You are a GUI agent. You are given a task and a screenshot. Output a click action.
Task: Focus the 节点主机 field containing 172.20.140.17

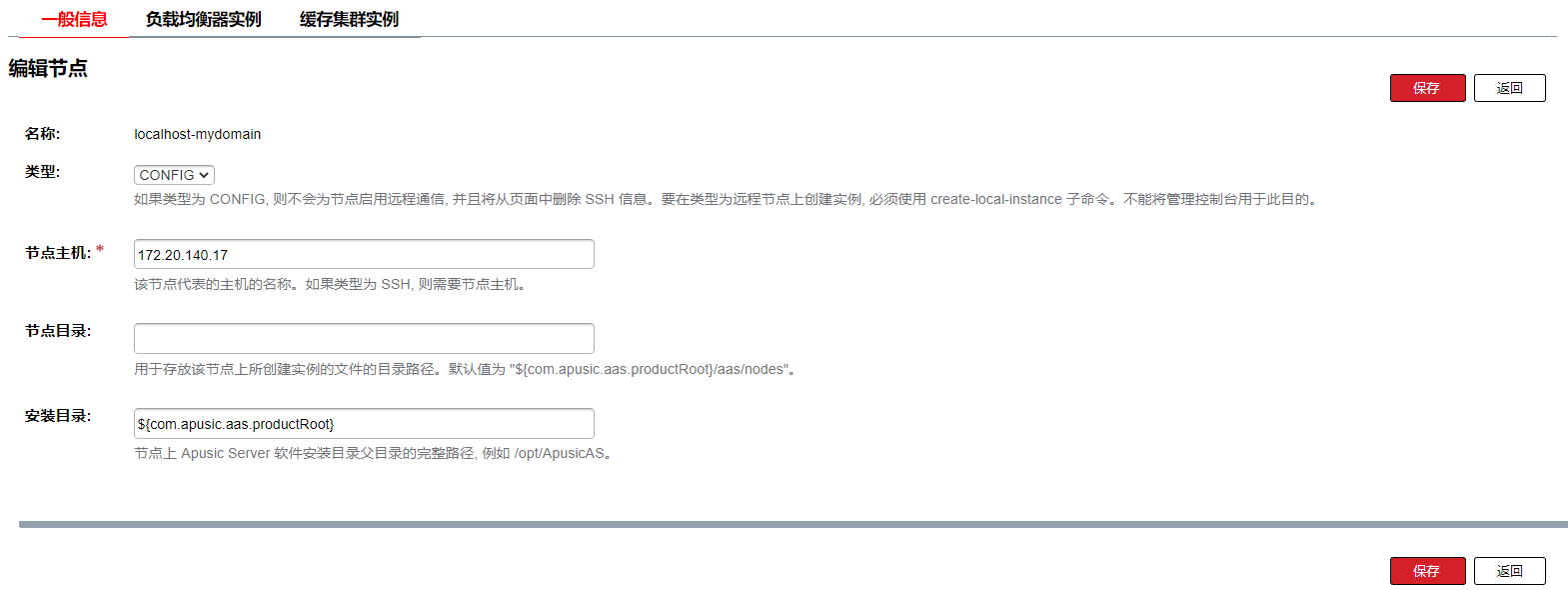tap(364, 254)
